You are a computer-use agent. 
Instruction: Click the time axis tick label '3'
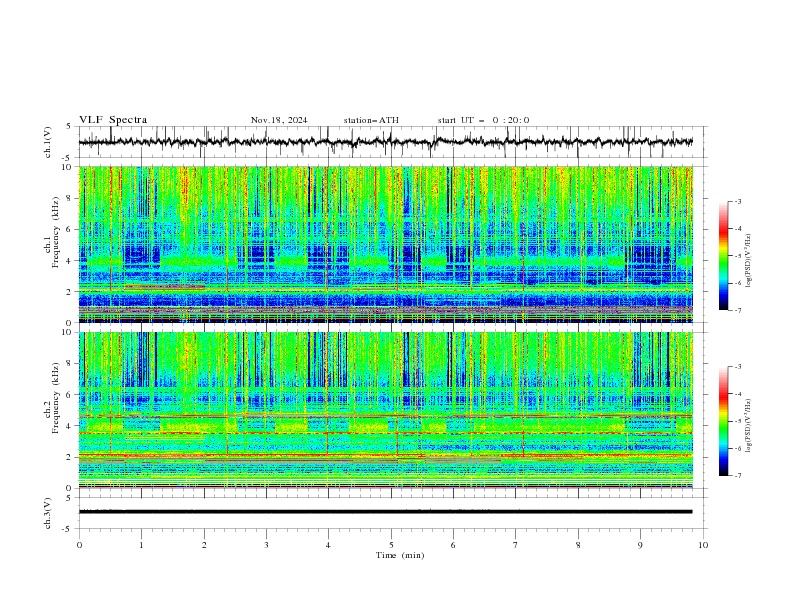(x=266, y=545)
